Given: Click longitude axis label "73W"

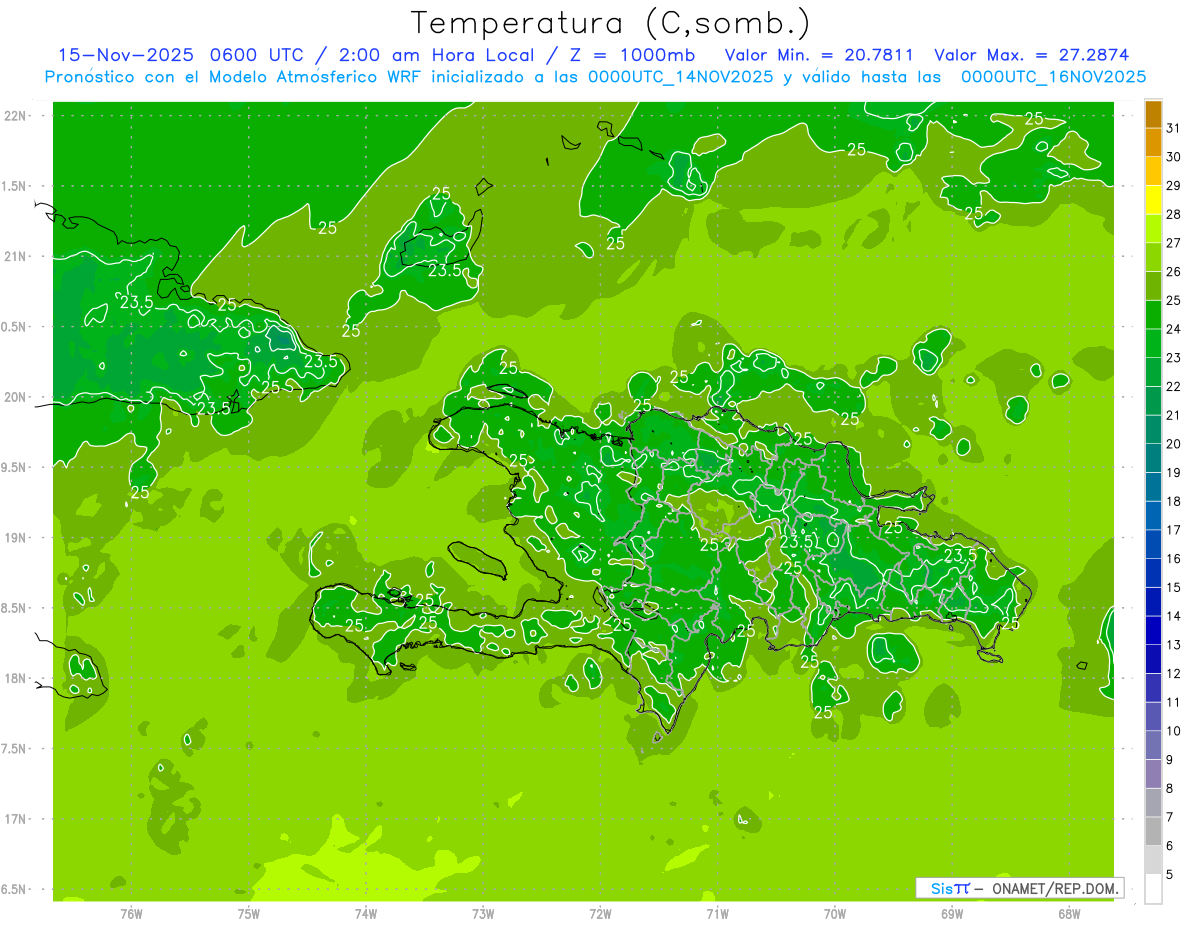Looking at the screenshot, I should (x=483, y=914).
